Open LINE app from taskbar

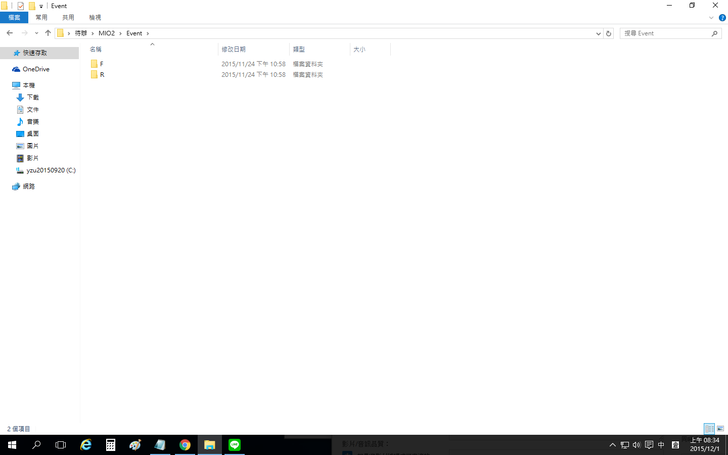234,445
